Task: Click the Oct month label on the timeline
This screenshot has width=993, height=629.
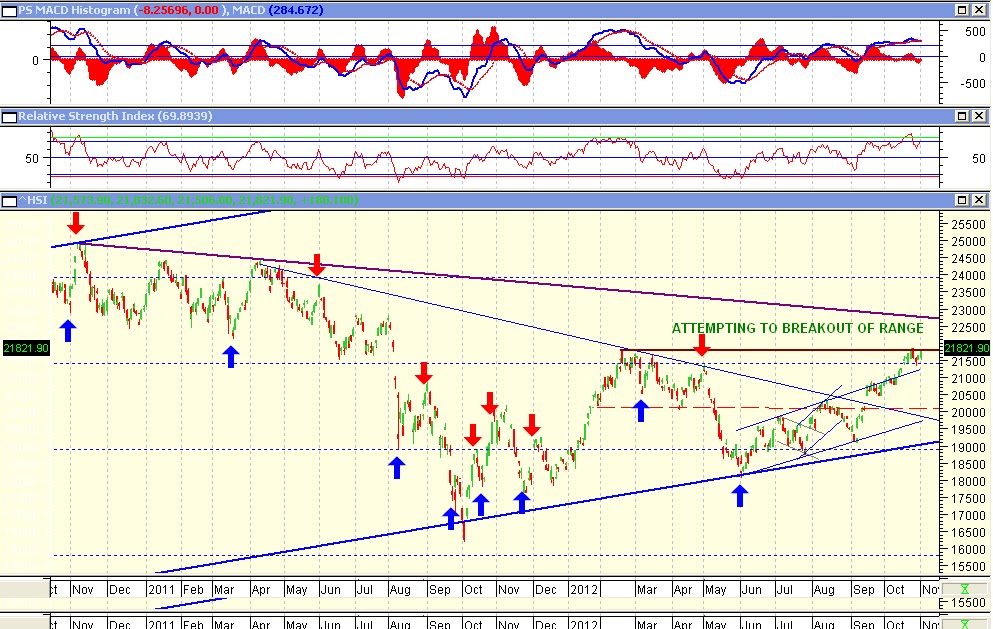Action: 896,590
